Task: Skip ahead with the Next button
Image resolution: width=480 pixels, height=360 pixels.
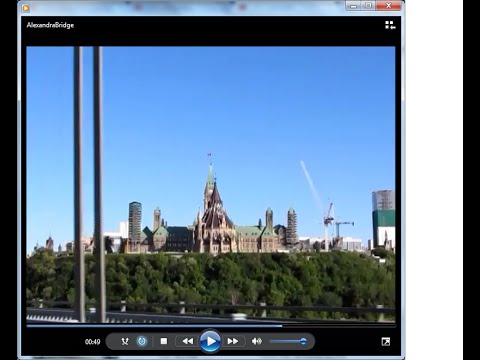Action: [x=233, y=341]
